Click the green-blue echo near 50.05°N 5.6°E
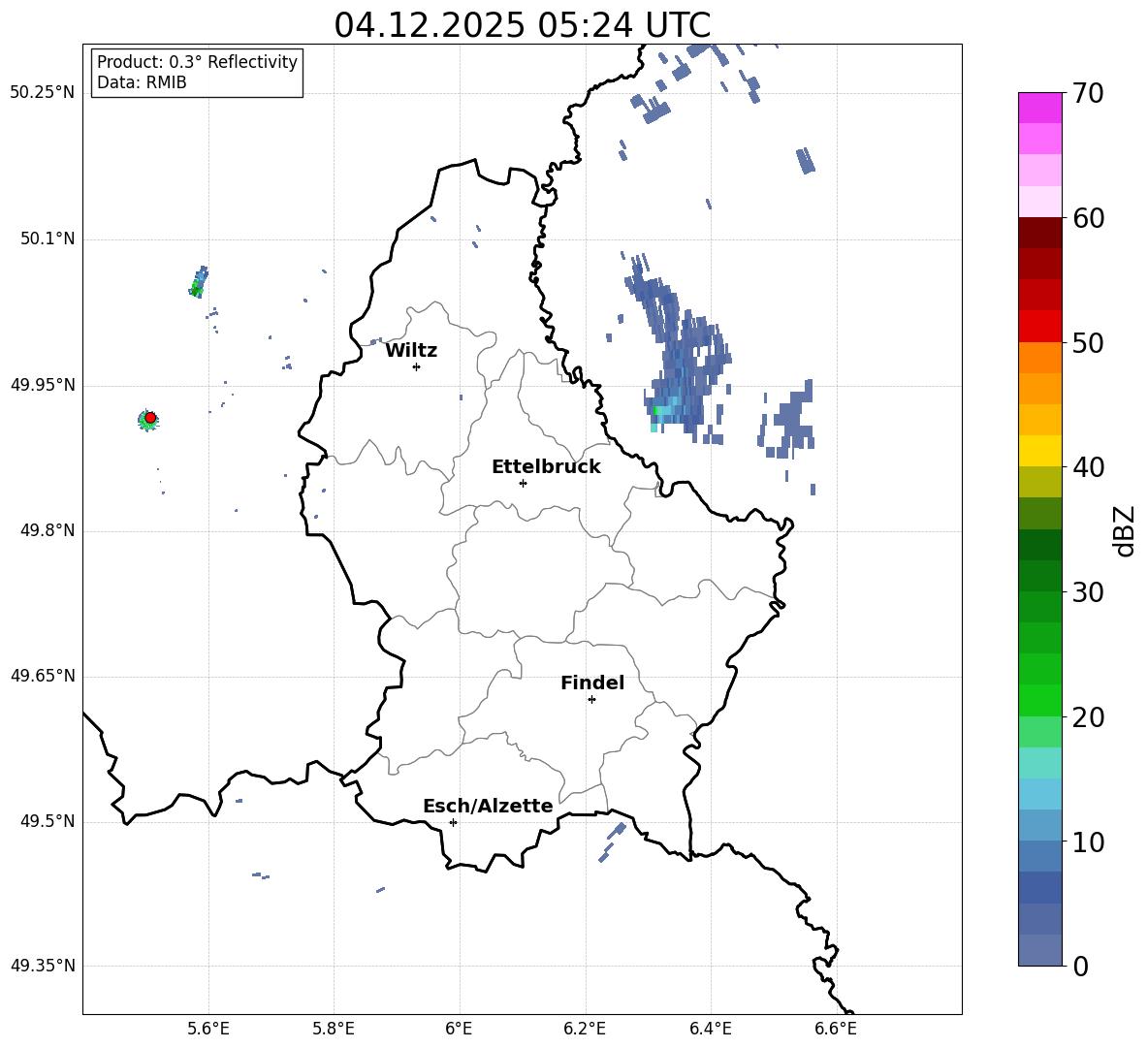Image resolution: width=1148 pixels, height=1048 pixels. (199, 282)
